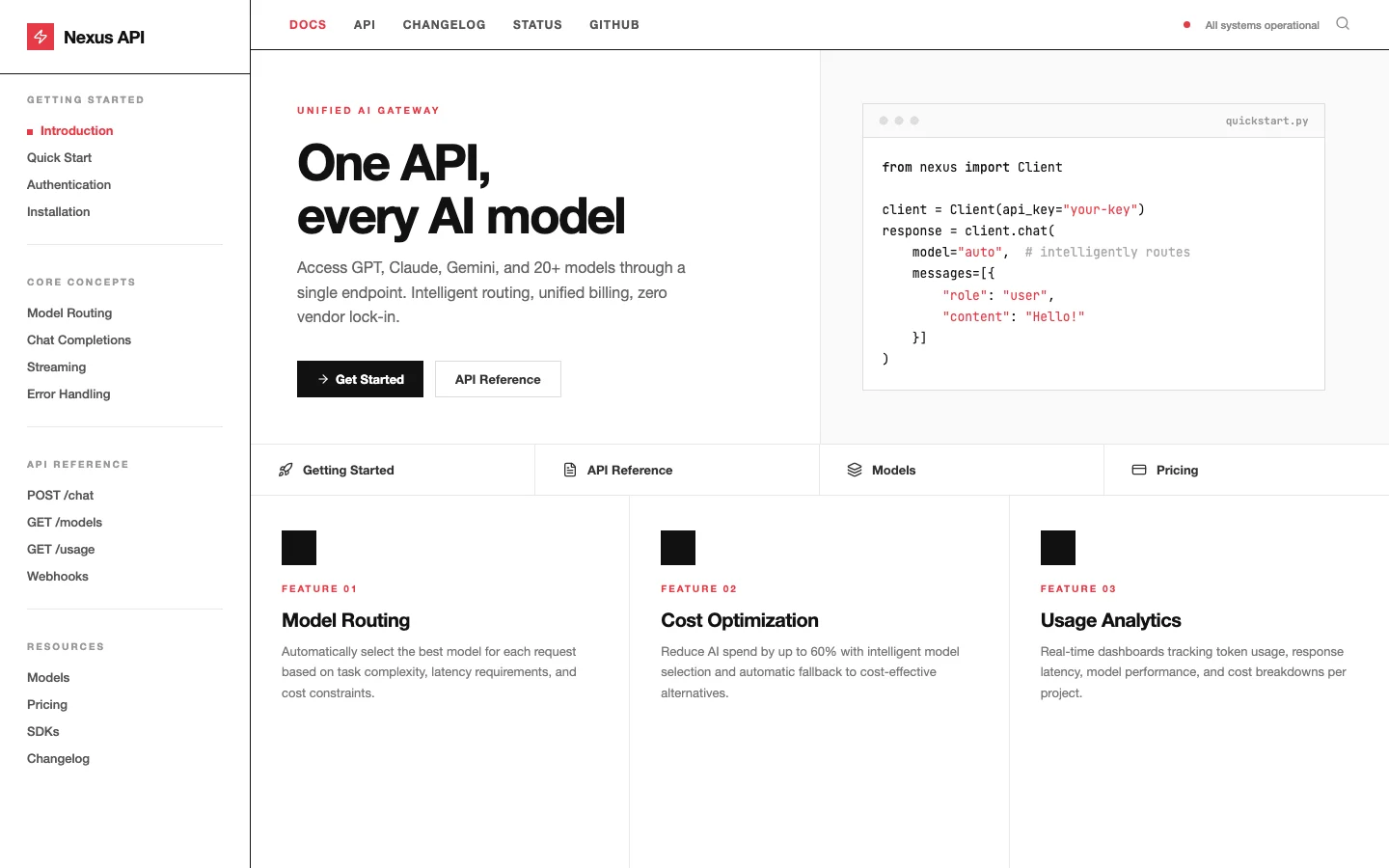Open Installation in the sidebar

point(58,211)
